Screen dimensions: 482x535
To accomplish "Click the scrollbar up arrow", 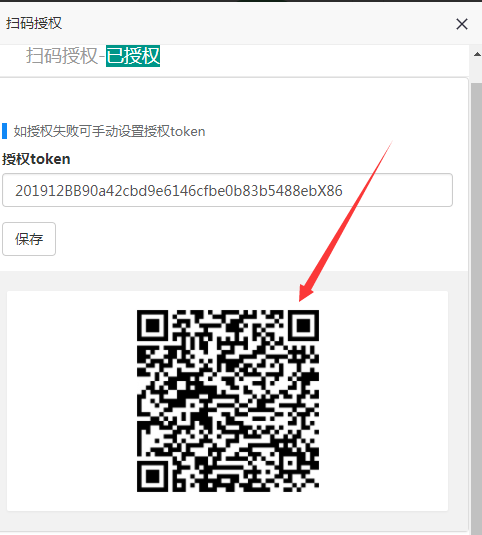I will coord(477,54).
